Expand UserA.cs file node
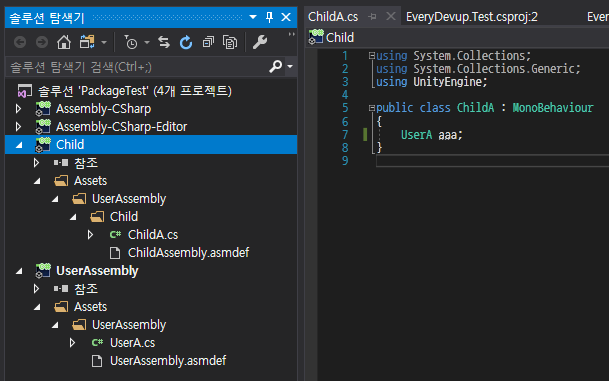The height and width of the screenshot is (381, 609). tap(72, 343)
